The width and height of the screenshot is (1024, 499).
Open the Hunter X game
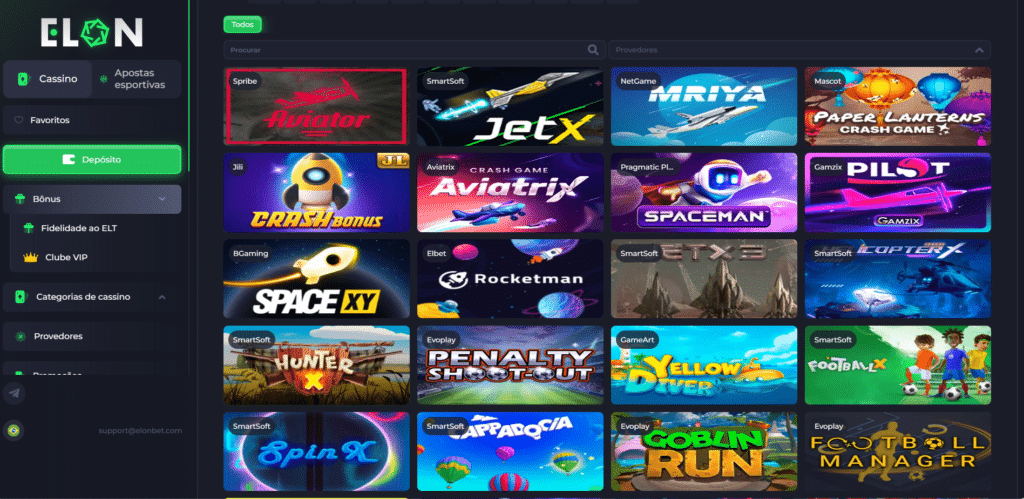click(316, 365)
